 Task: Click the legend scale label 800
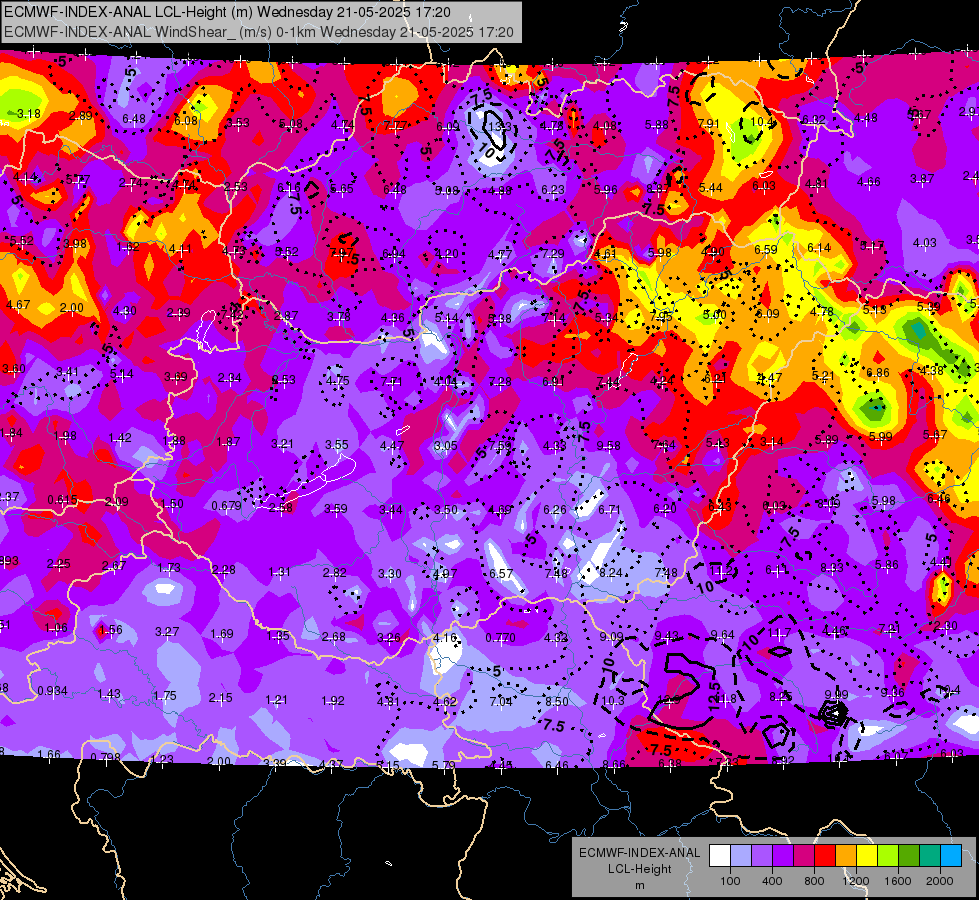pos(814,881)
